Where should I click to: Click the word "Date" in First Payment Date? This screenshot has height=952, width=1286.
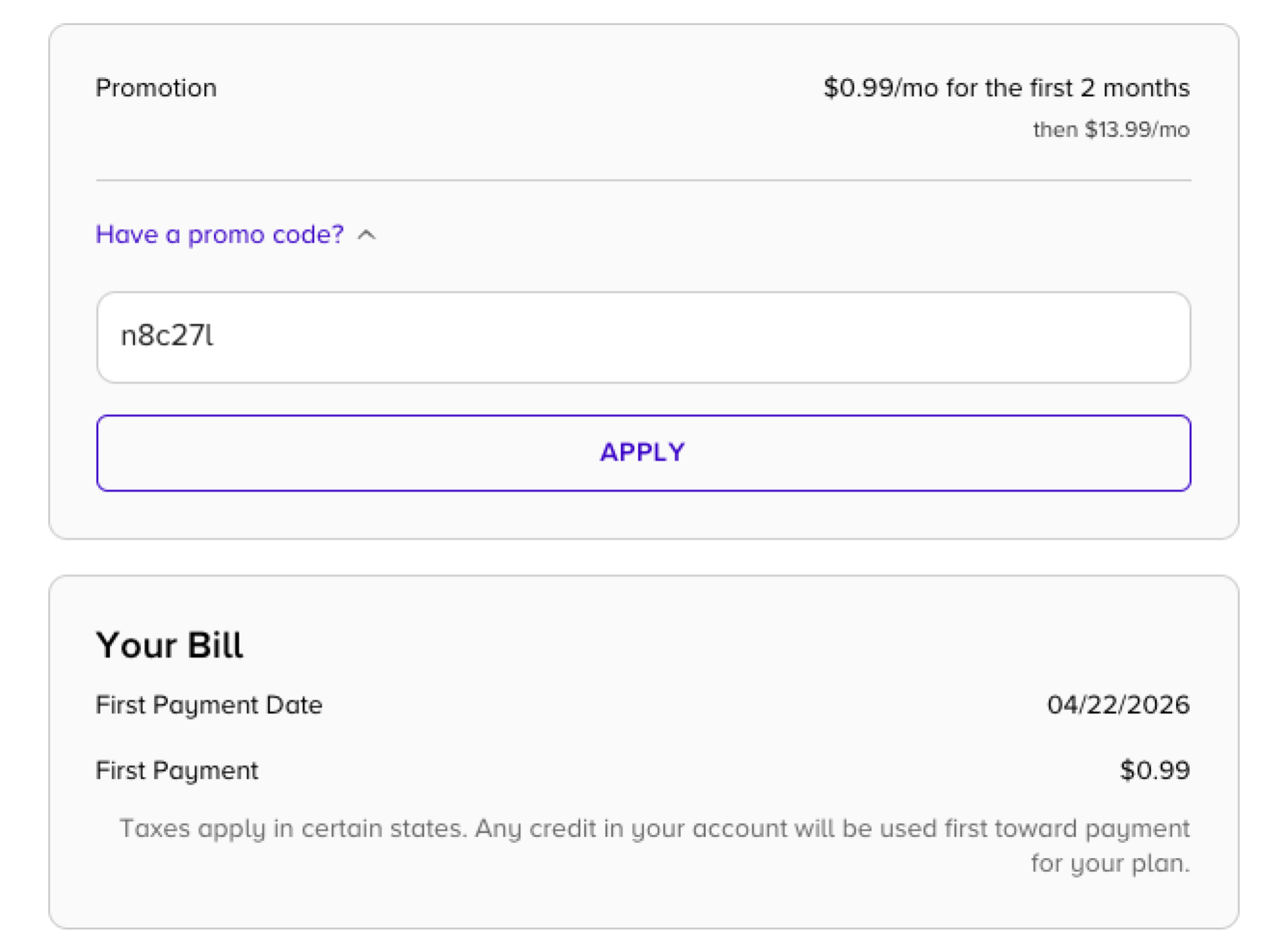point(294,705)
